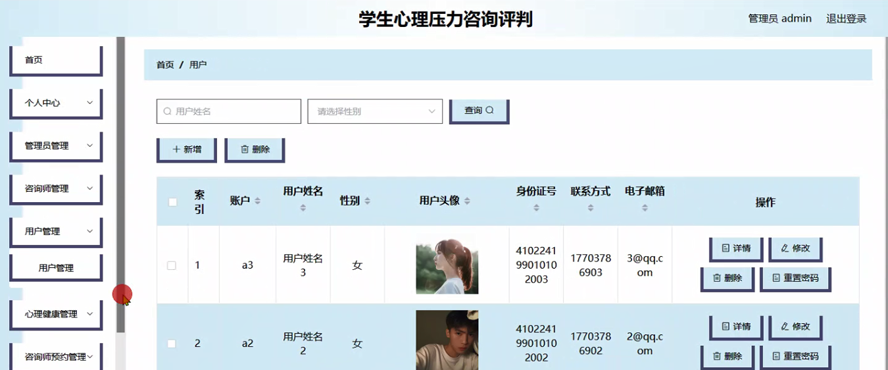888x370 pixels.
Task: Click the plus icon on the 新增 button
Action: [176, 150]
